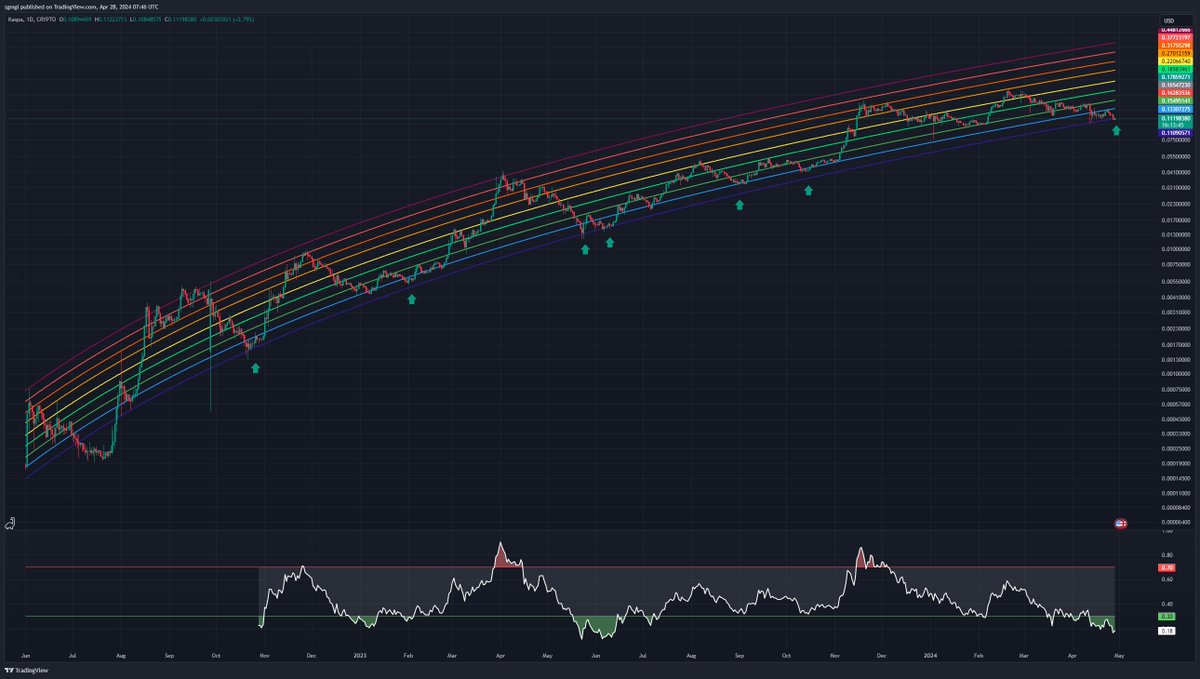Click the 2023 label on the time axis

[359, 654]
